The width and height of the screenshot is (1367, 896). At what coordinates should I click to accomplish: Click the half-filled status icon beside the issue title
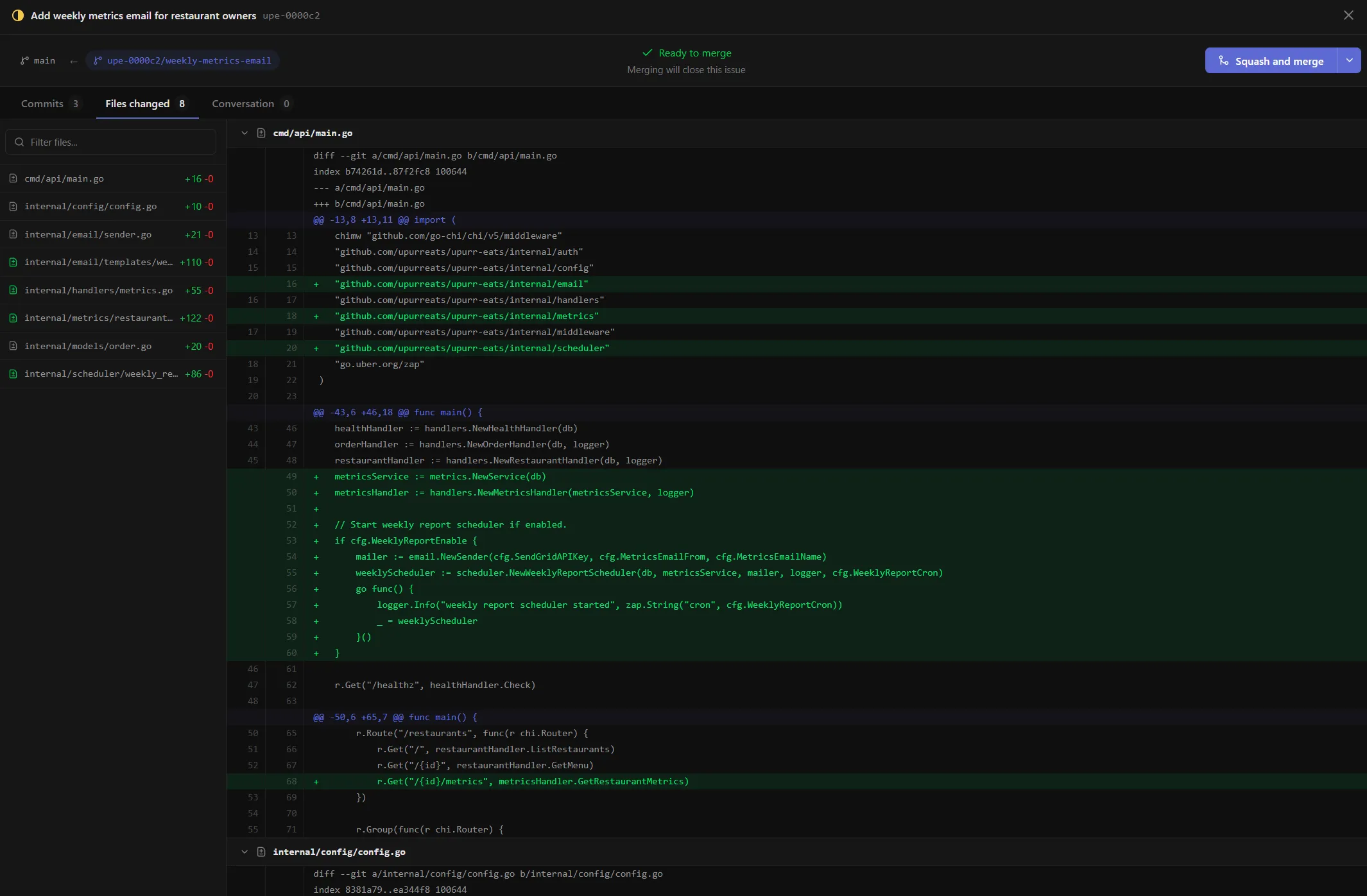(x=18, y=15)
